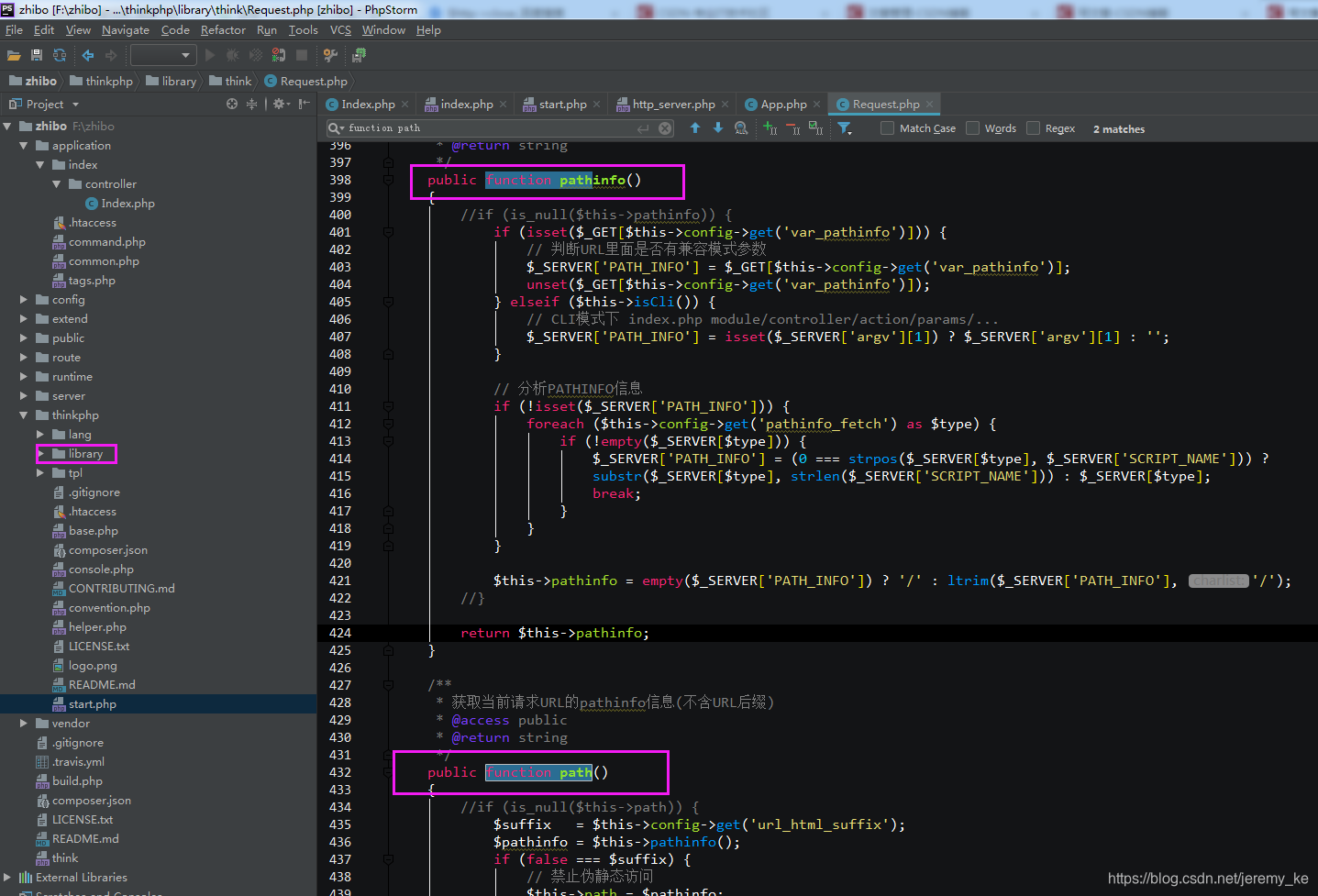
Task: Collapse the application folder
Action: (x=24, y=146)
